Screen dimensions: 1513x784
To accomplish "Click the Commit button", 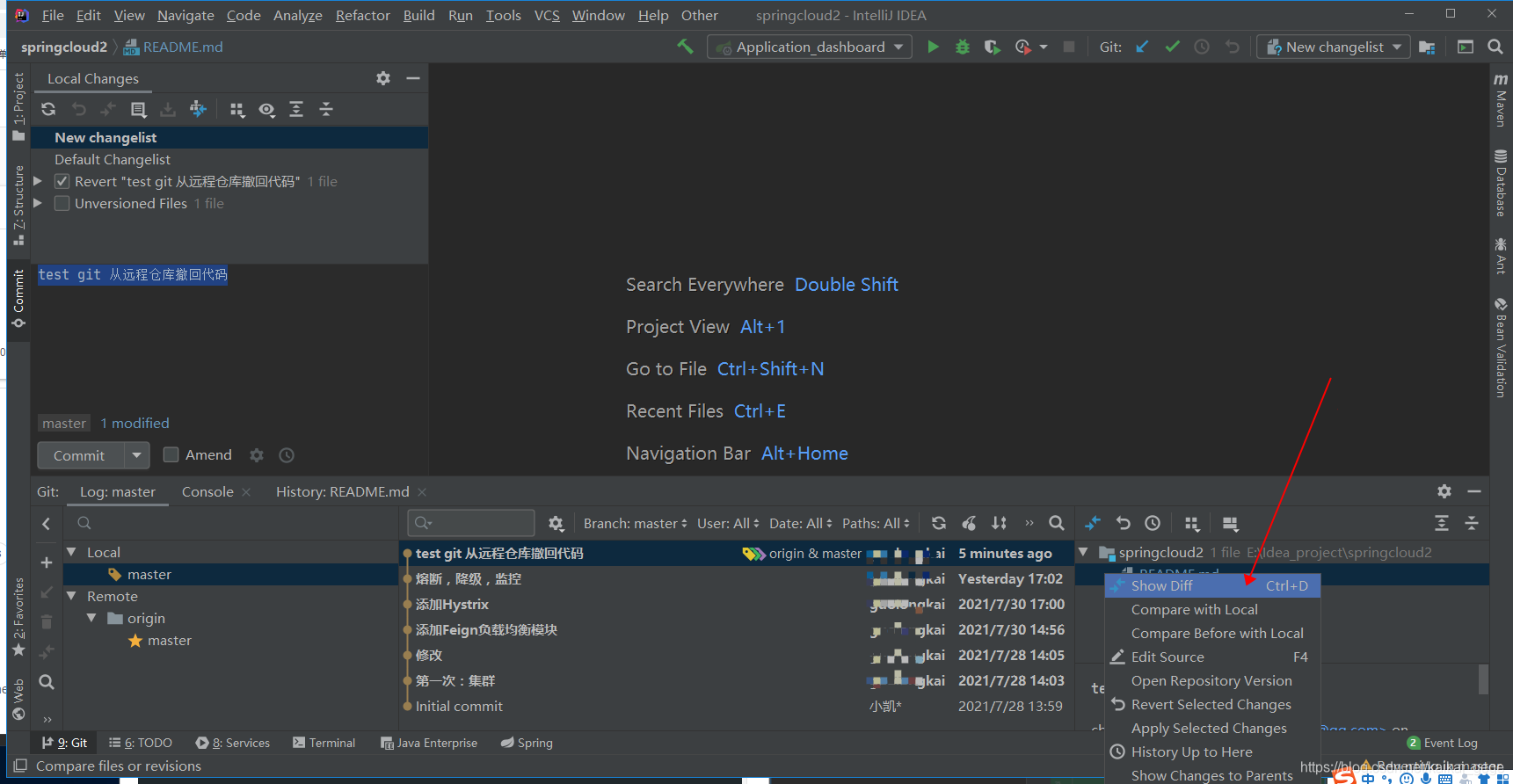I will pos(79,455).
